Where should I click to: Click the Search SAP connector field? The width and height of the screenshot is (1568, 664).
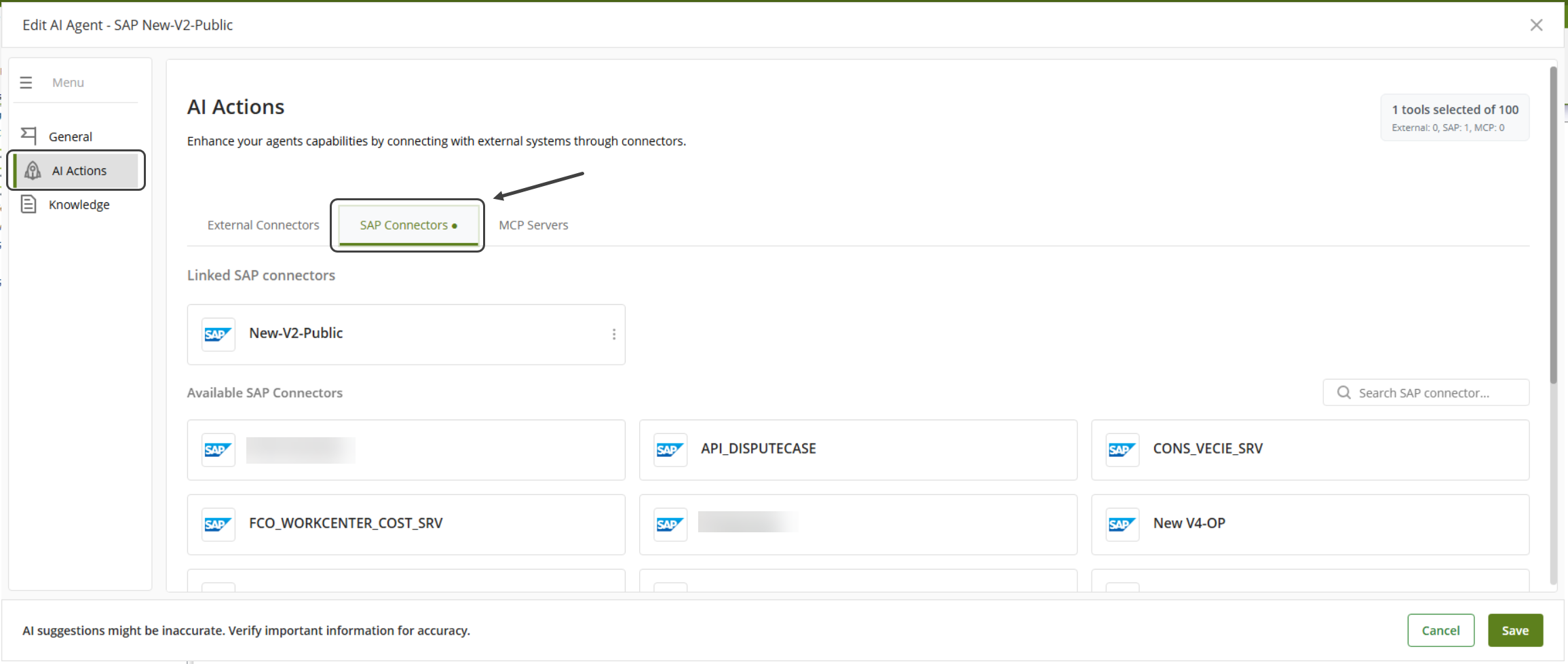[1432, 393]
